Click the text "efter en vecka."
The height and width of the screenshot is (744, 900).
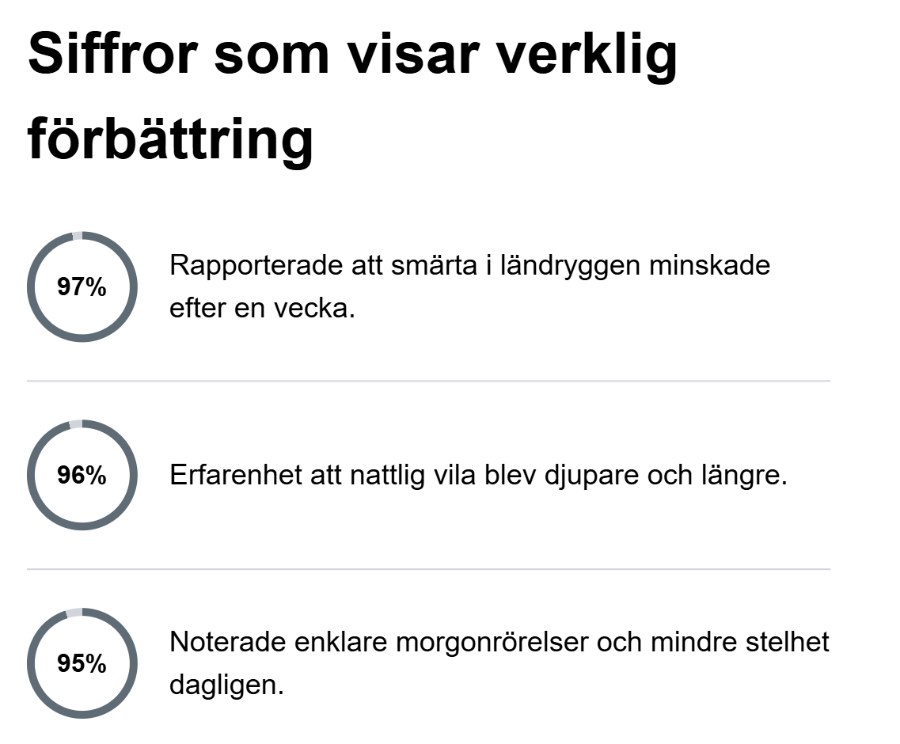click(x=262, y=308)
